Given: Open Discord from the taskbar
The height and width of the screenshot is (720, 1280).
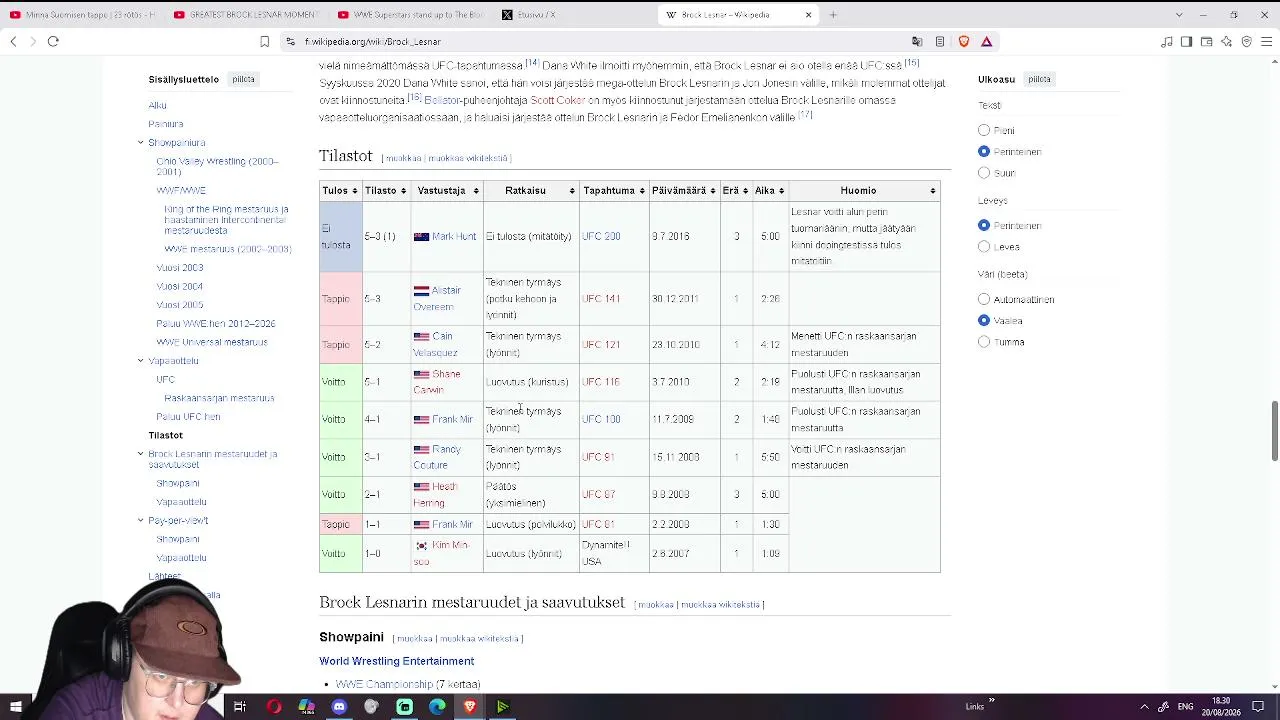Looking at the screenshot, I should [339, 707].
